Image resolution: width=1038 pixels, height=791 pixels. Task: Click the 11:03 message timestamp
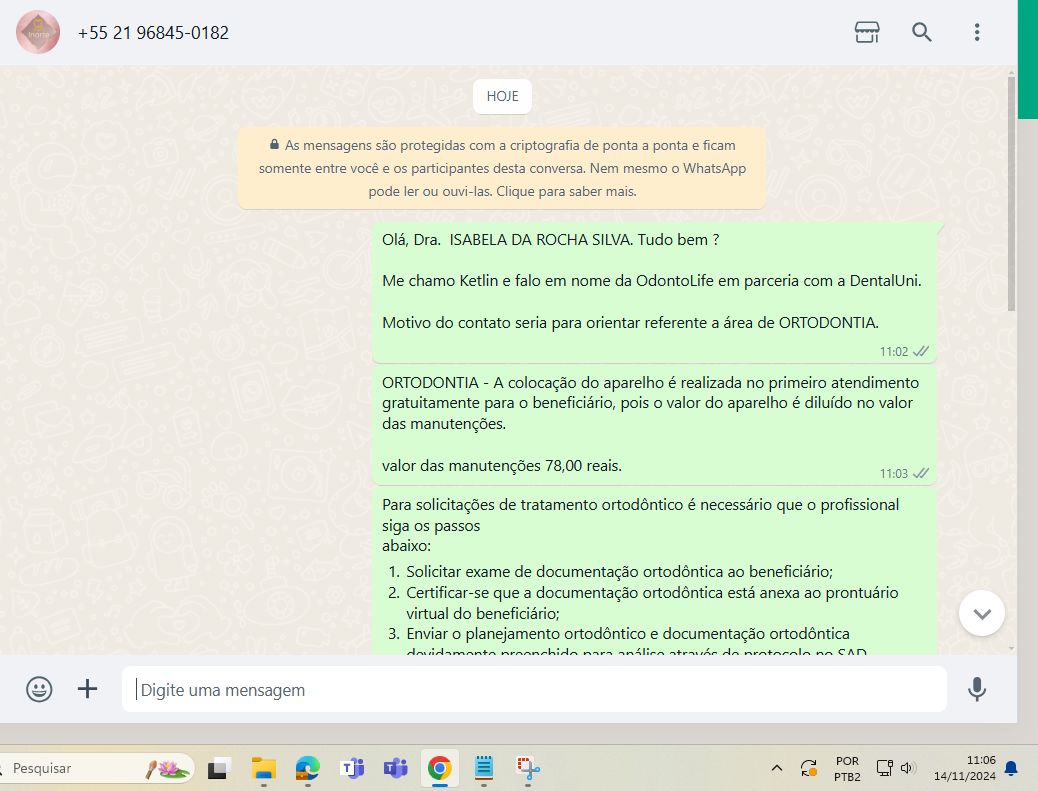(894, 473)
